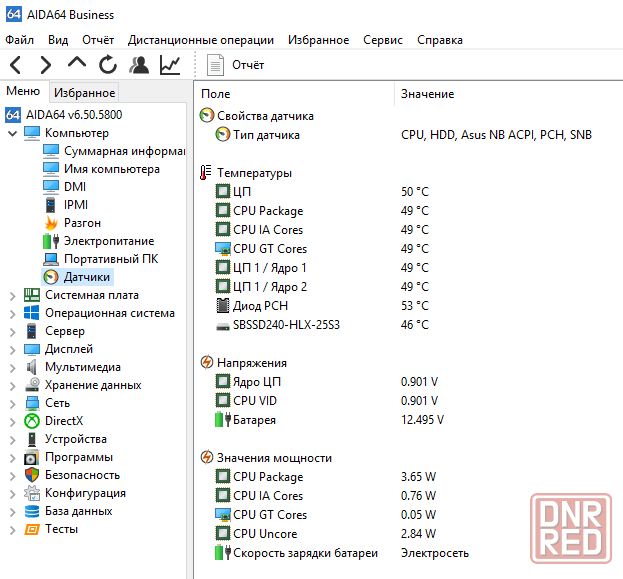Select the Диод PCH temperature row
Screen dimensions: 623x579
(260, 306)
